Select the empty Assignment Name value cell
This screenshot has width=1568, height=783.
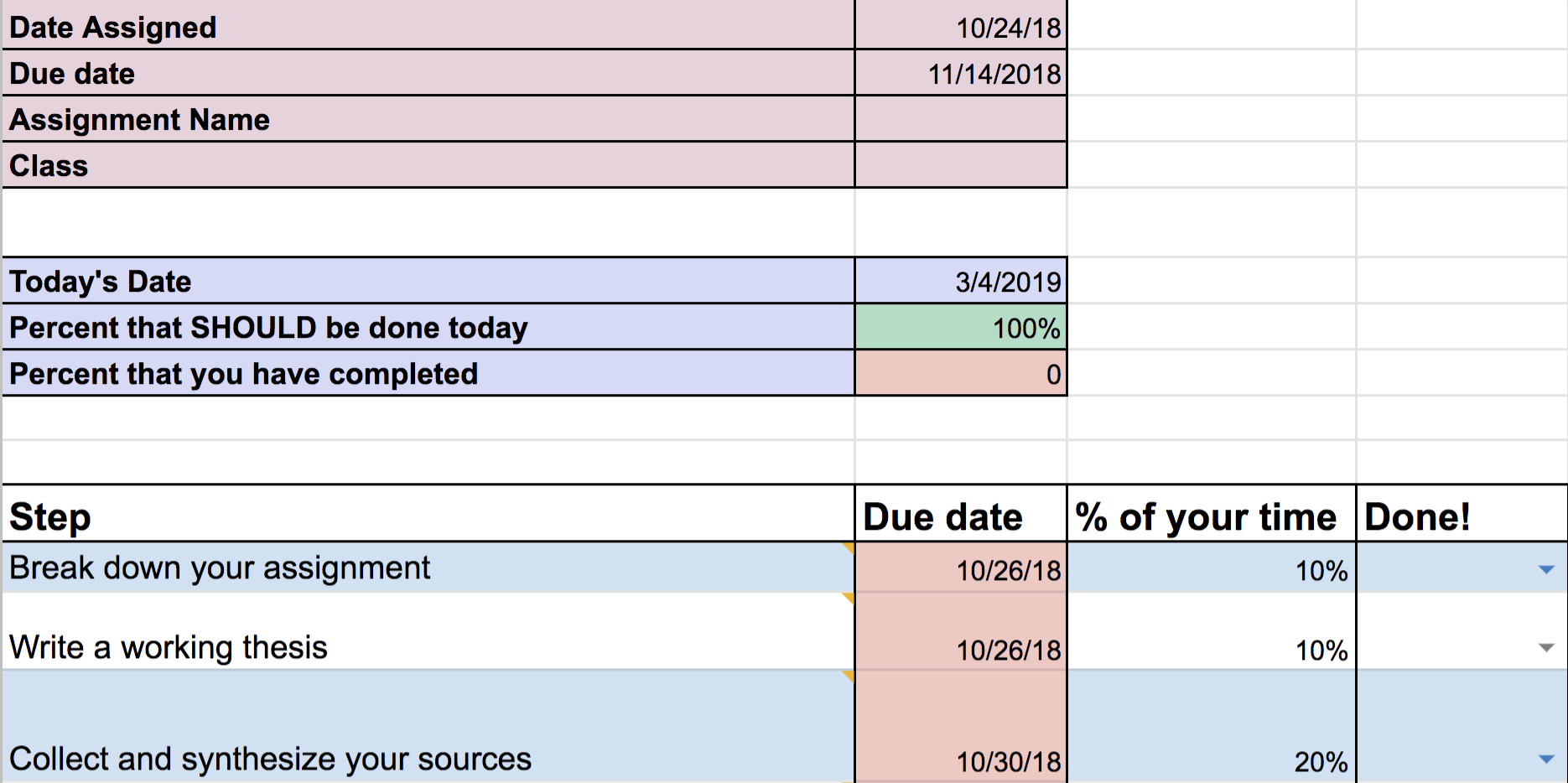click(x=960, y=119)
